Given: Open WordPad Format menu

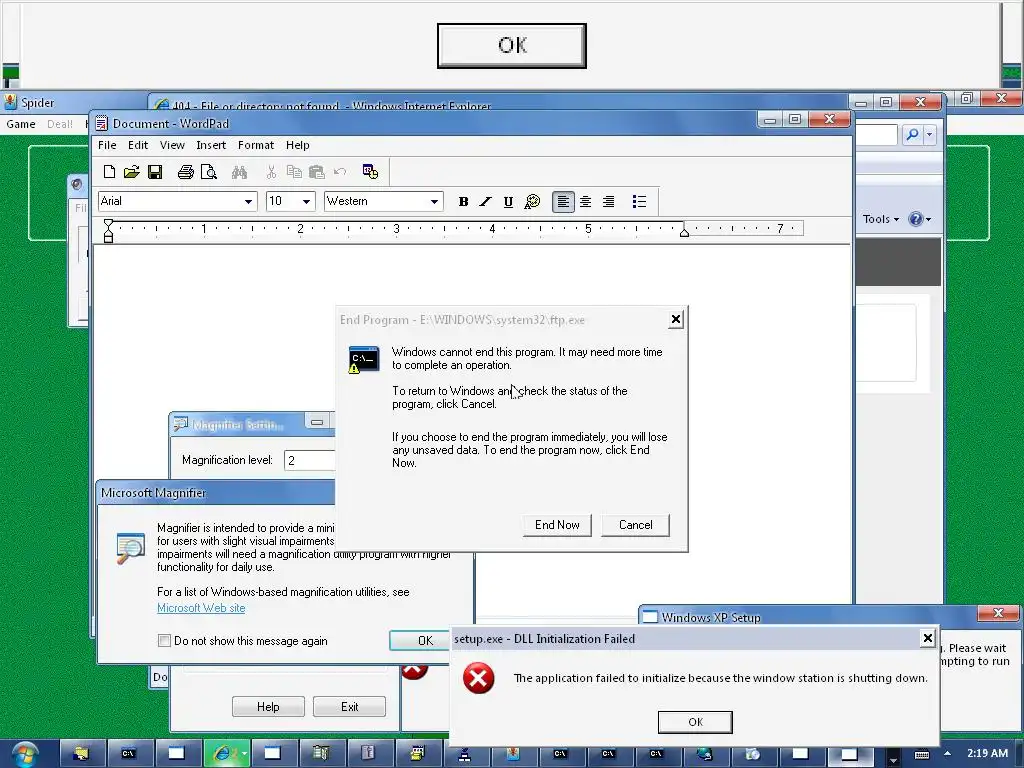Looking at the screenshot, I should tap(256, 145).
